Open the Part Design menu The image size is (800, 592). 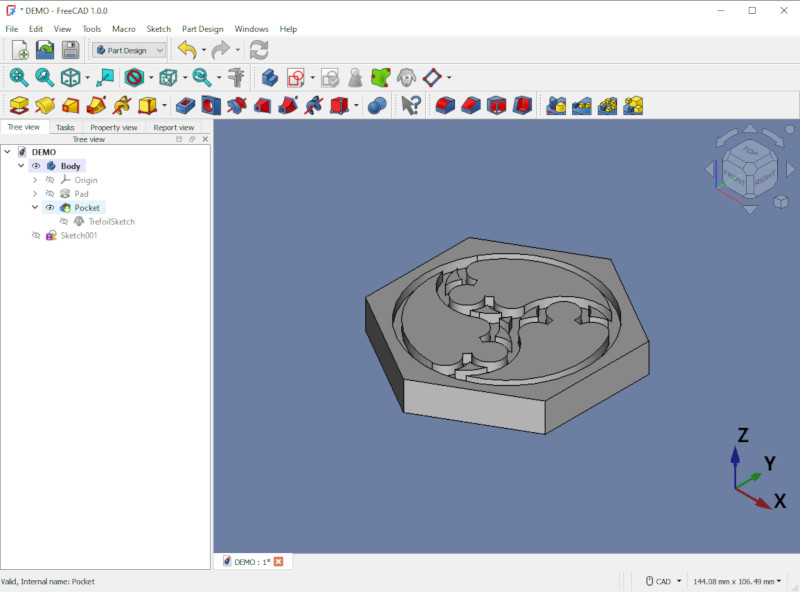point(203,29)
